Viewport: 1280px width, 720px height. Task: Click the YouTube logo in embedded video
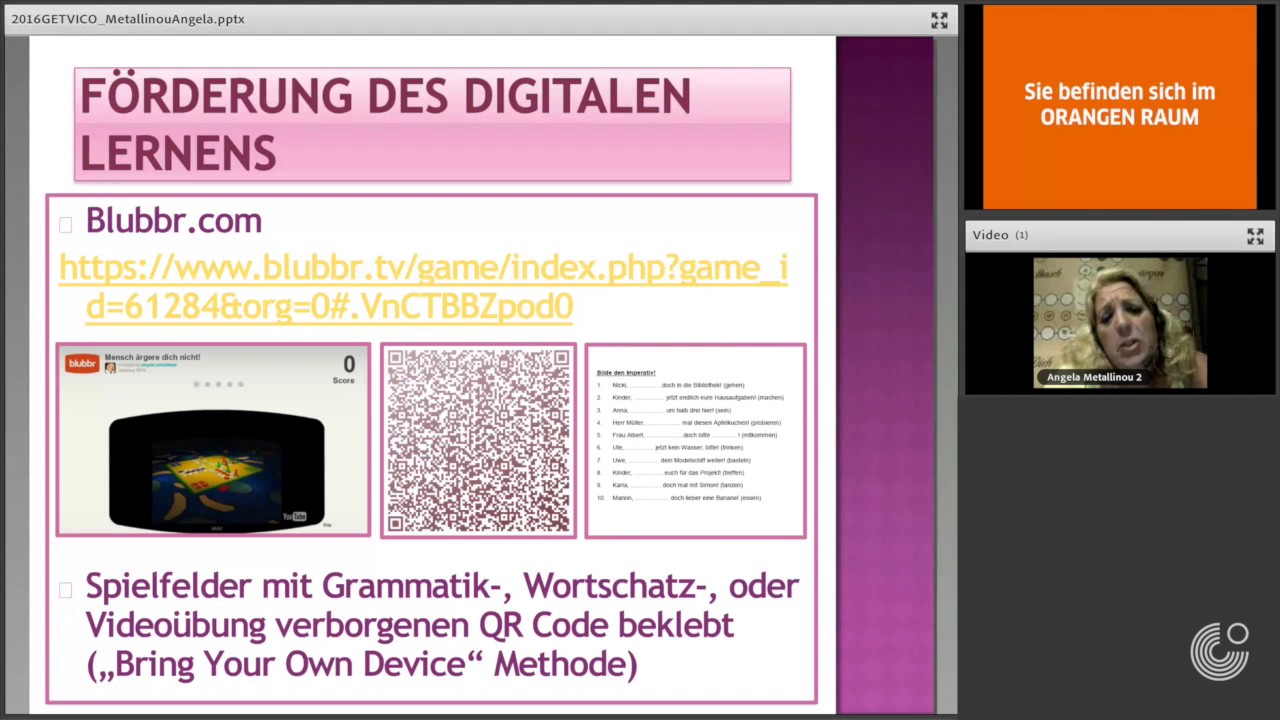pos(294,516)
